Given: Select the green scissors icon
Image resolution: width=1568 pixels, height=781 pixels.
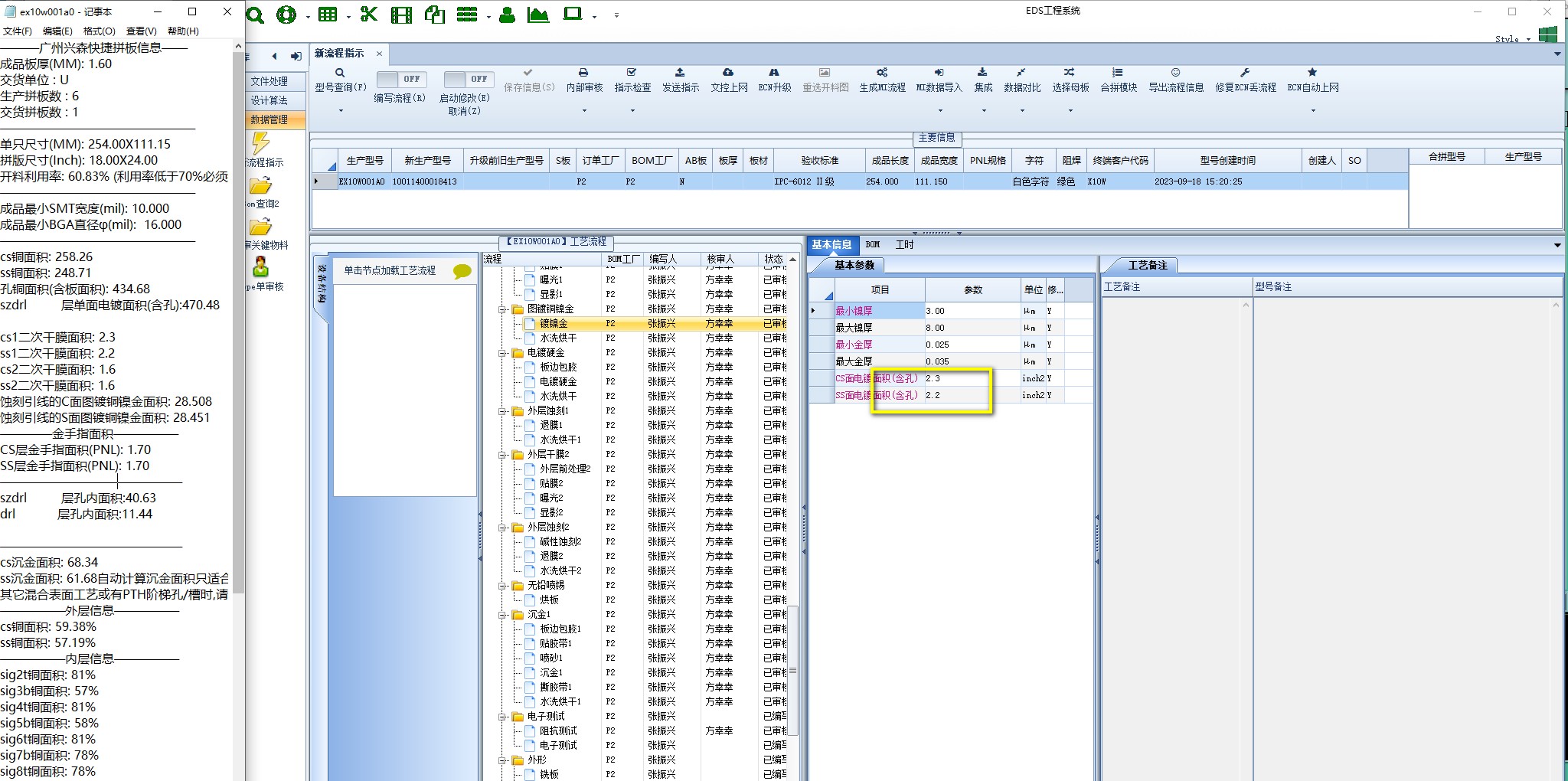Looking at the screenshot, I should [x=369, y=15].
